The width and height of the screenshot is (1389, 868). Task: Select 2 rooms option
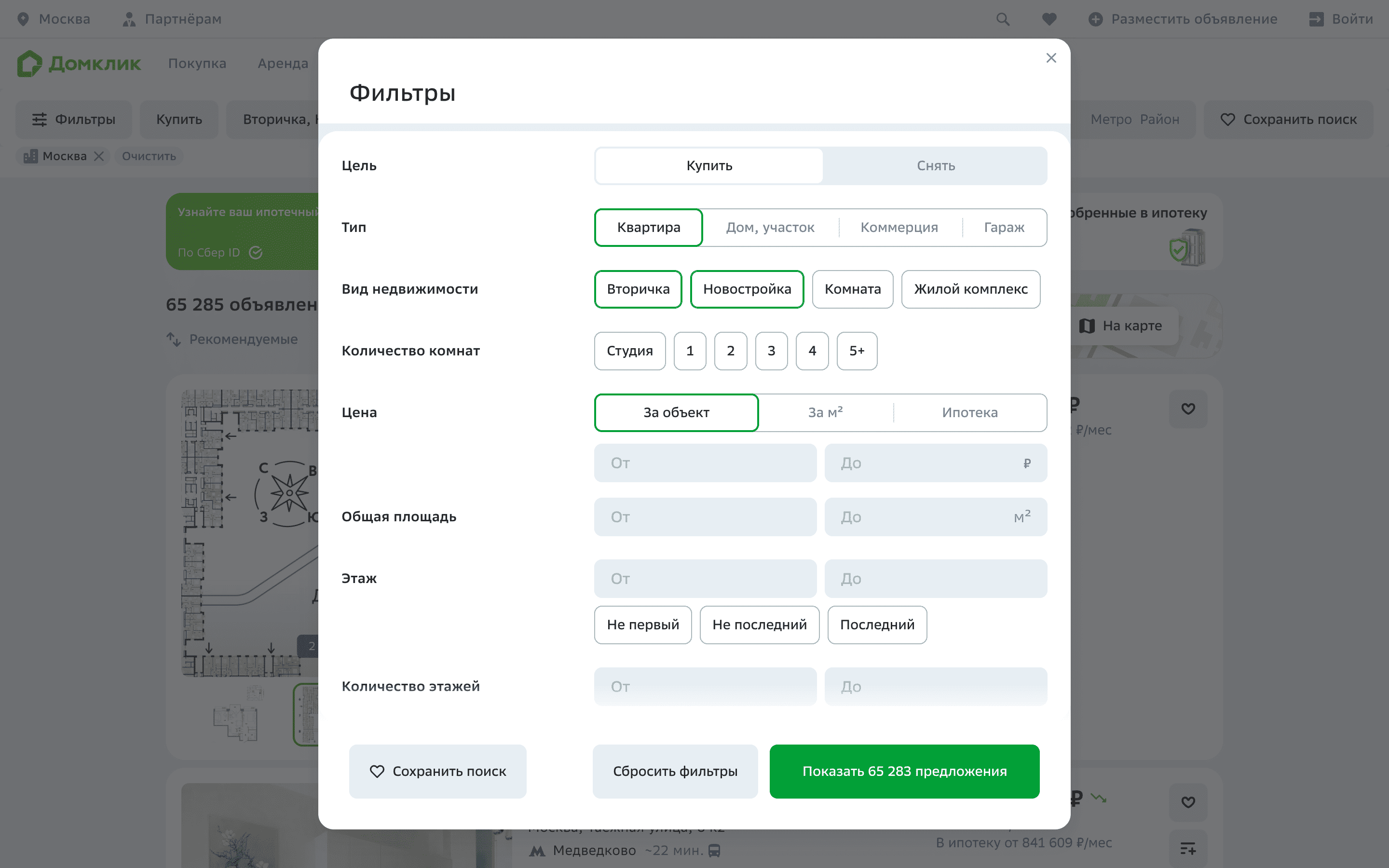(x=731, y=351)
